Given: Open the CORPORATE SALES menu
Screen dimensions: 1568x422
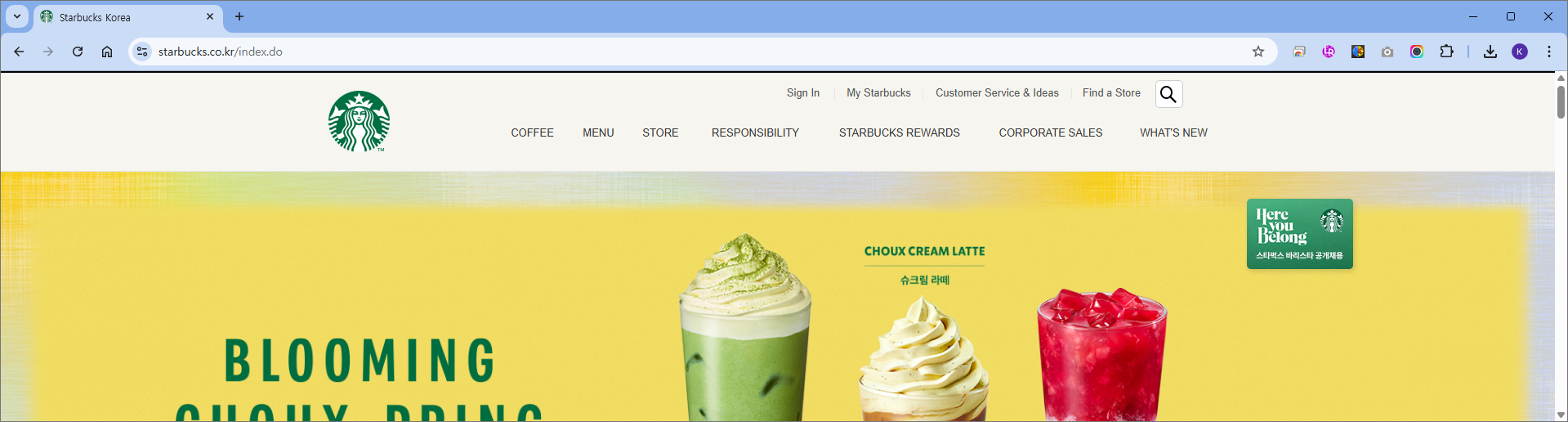Looking at the screenshot, I should click(1050, 132).
